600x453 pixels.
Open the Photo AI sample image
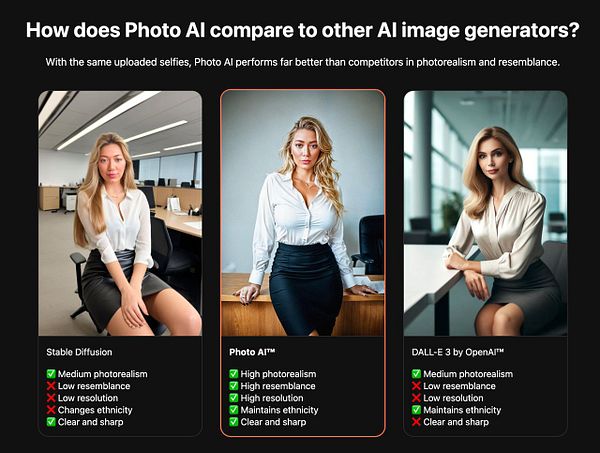click(303, 213)
